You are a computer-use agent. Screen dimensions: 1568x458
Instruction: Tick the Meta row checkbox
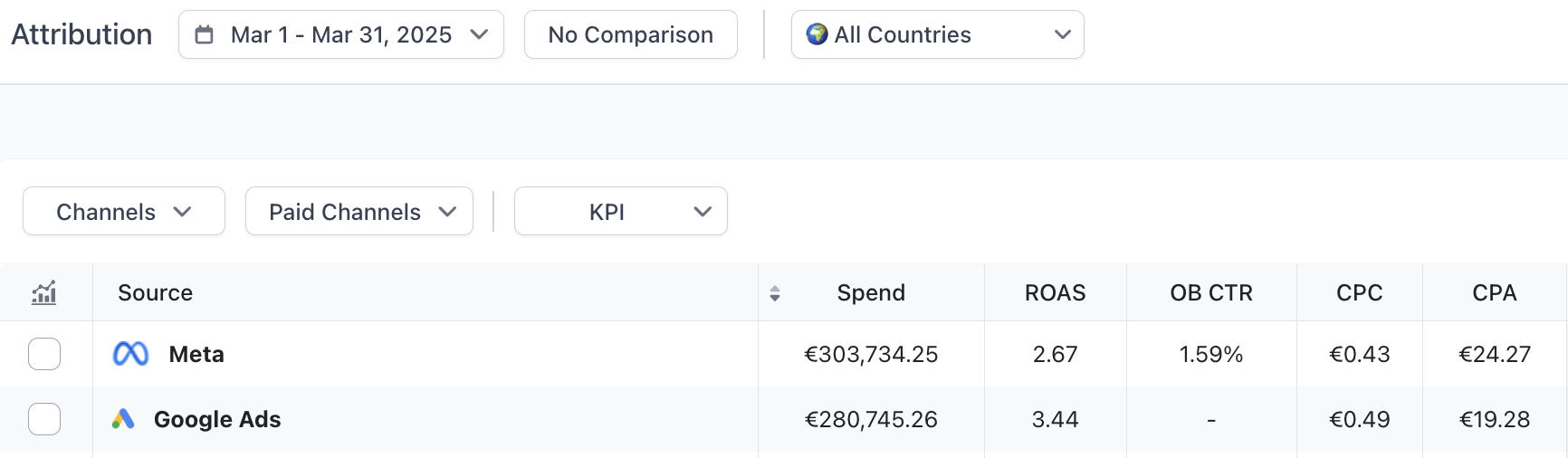coord(44,354)
